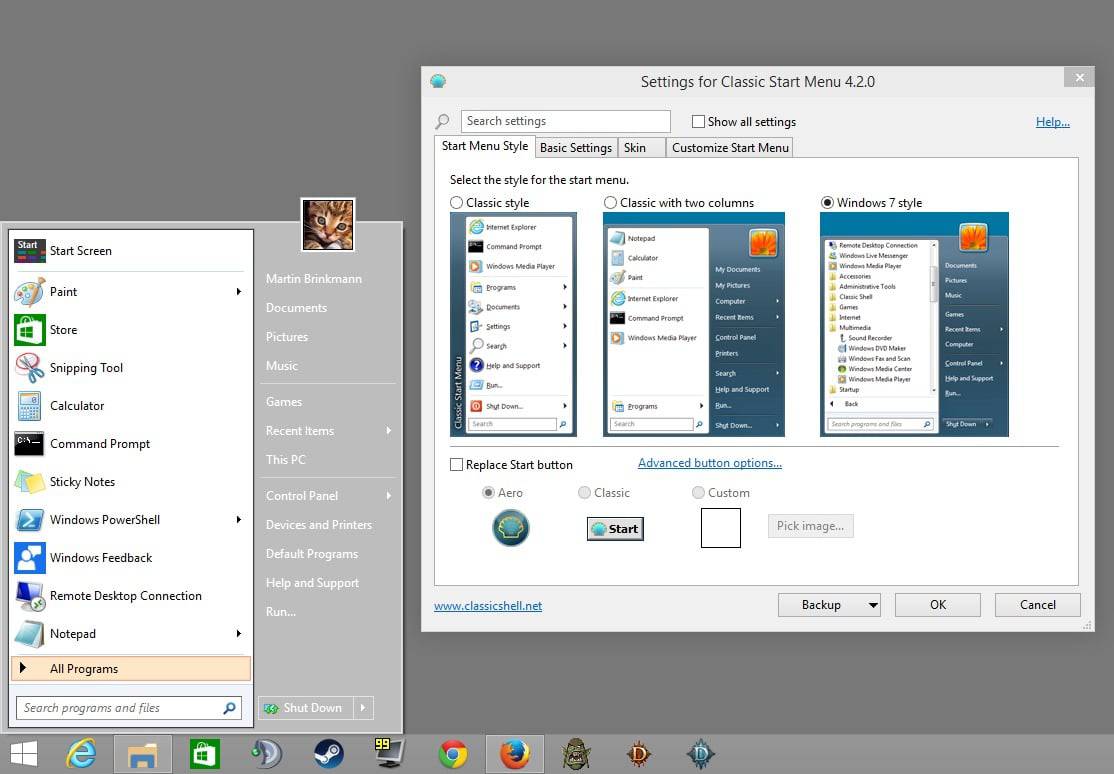The width and height of the screenshot is (1114, 774).
Task: Expand the Notepad submenu
Action: click(238, 633)
